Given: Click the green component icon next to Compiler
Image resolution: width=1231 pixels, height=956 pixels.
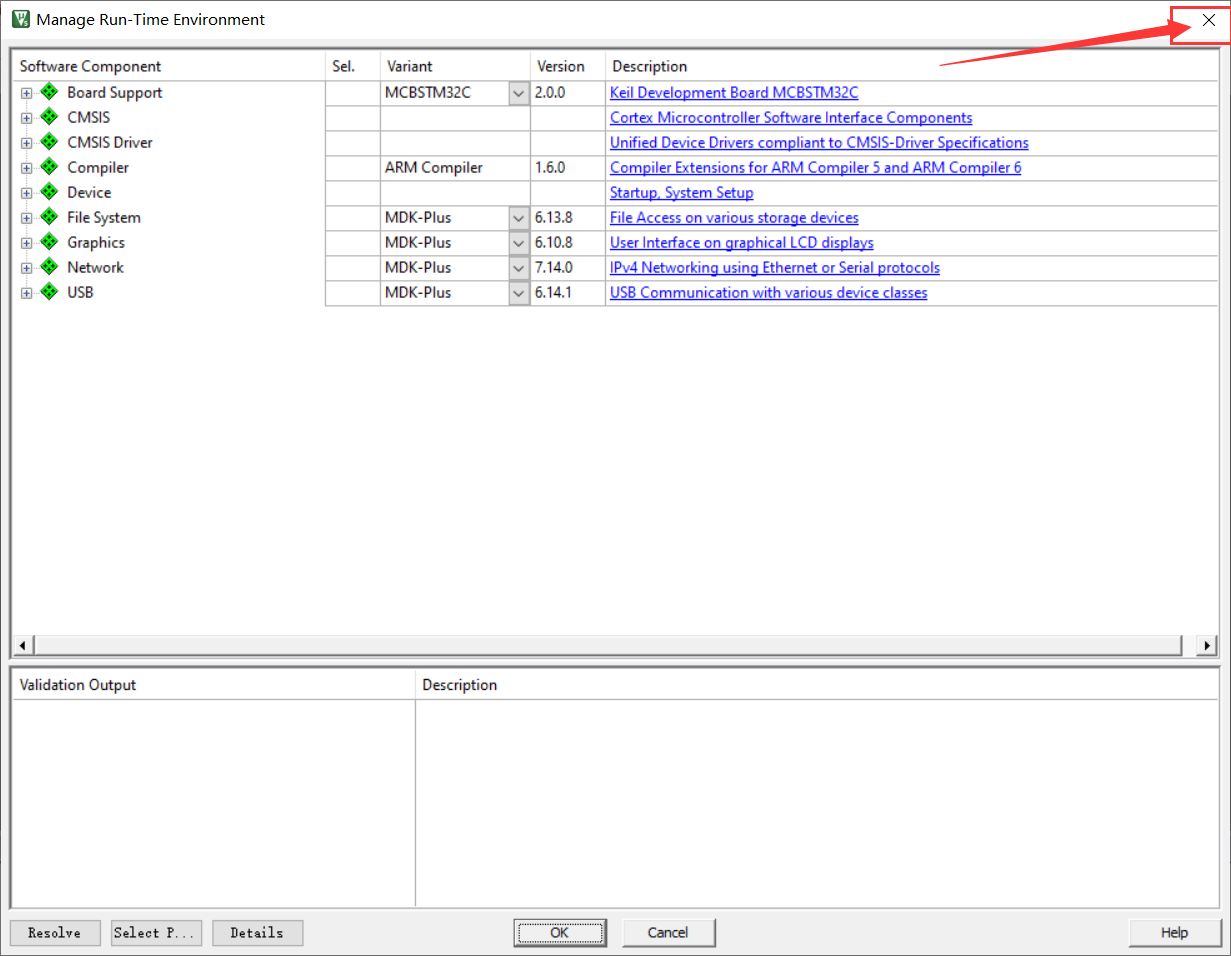Looking at the screenshot, I should click(49, 167).
